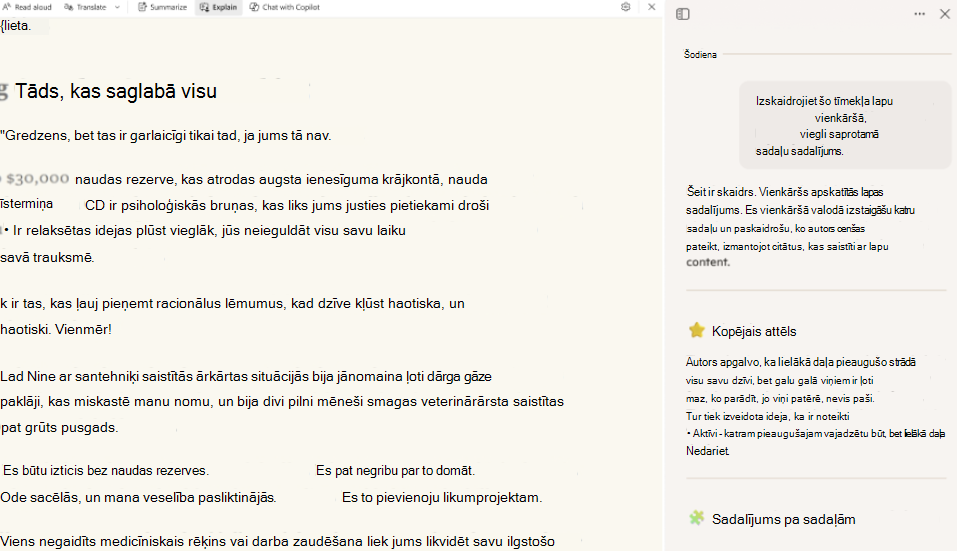
Task: Click the star icon beside Kopējais attēls
Action: pyautogui.click(x=696, y=331)
